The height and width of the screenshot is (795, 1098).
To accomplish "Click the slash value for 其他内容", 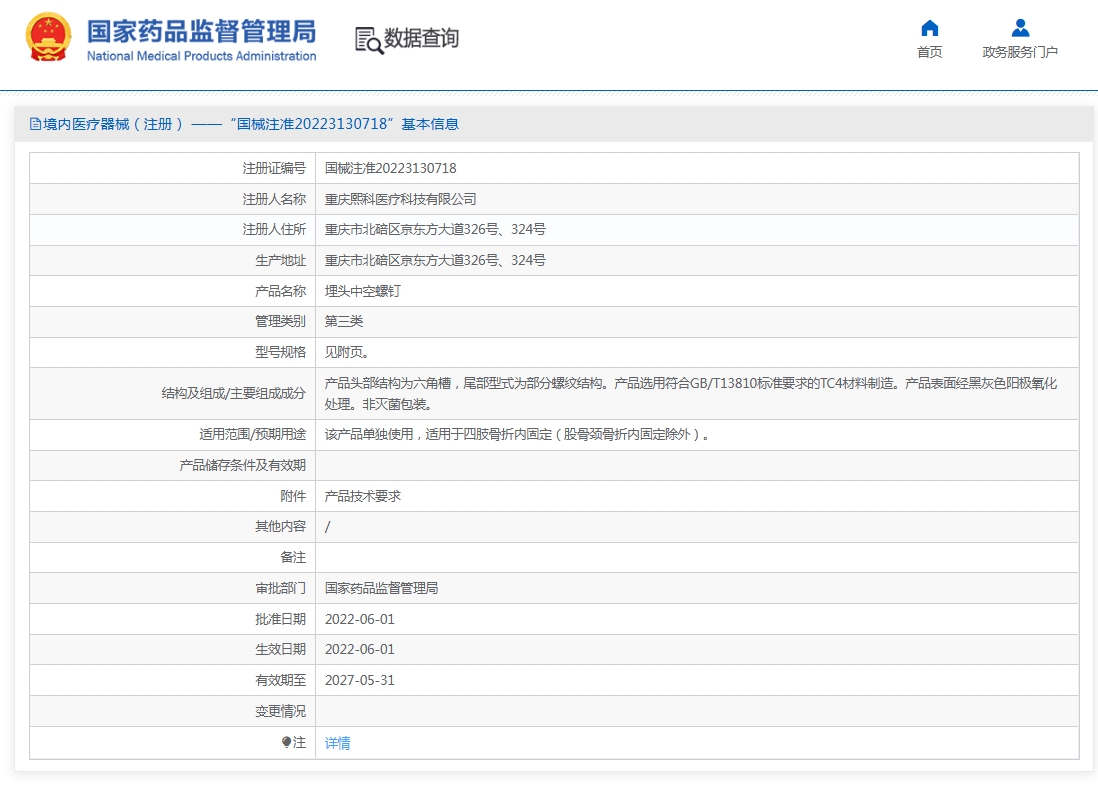I will point(328,527).
